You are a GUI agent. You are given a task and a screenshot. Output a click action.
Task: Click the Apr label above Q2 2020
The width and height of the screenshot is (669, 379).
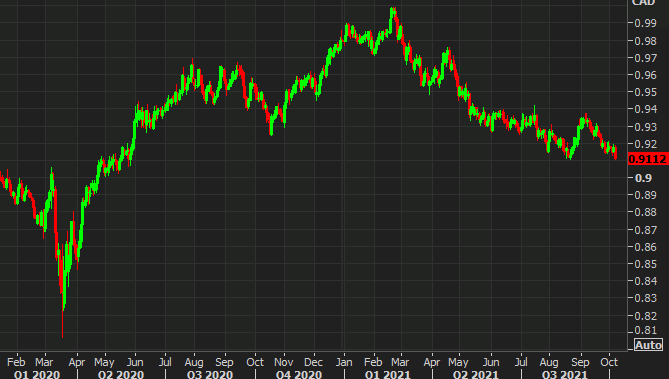77,362
